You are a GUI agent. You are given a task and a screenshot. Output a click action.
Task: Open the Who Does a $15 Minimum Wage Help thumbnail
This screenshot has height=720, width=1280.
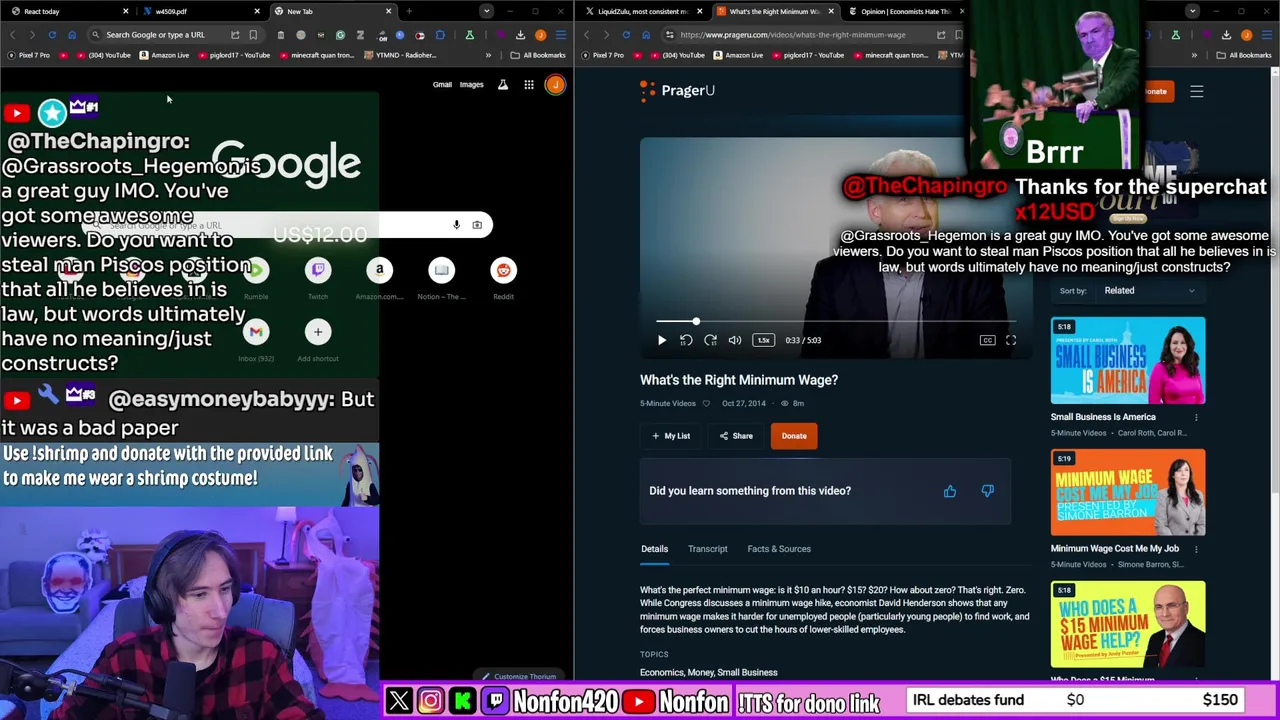pos(1128,624)
